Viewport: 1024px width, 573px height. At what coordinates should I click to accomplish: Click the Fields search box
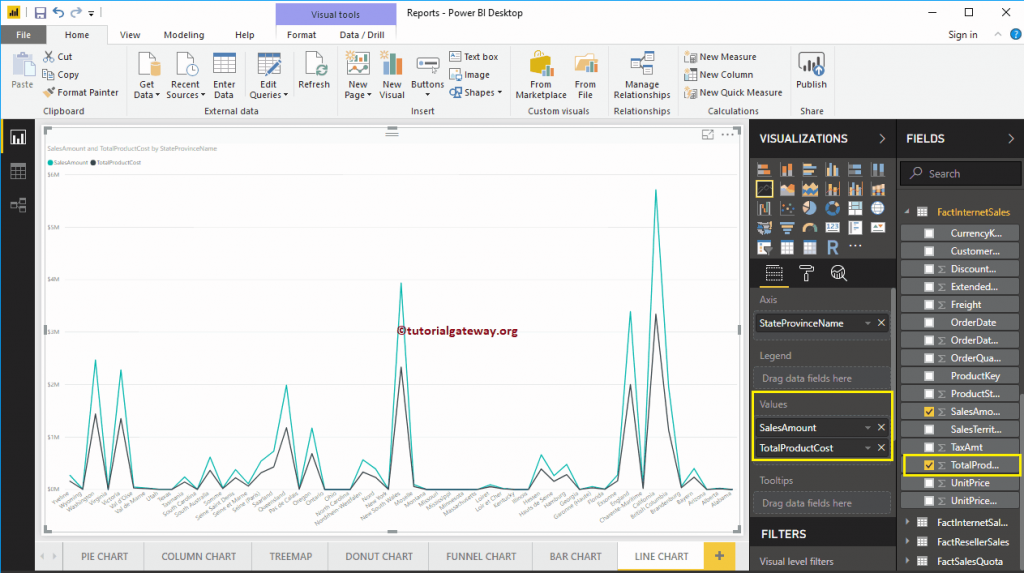(960, 173)
